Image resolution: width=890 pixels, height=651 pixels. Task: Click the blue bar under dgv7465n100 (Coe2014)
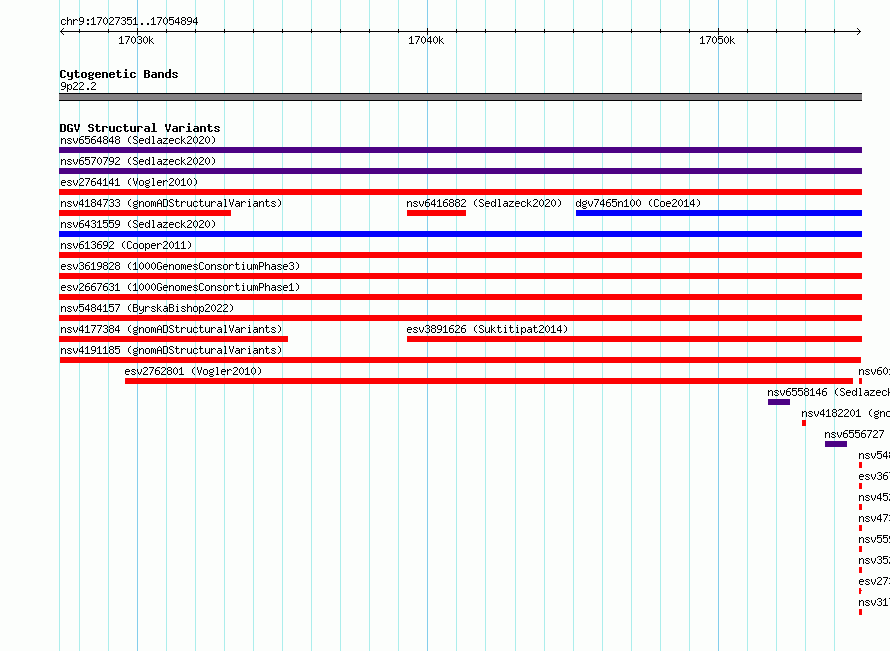pos(719,213)
